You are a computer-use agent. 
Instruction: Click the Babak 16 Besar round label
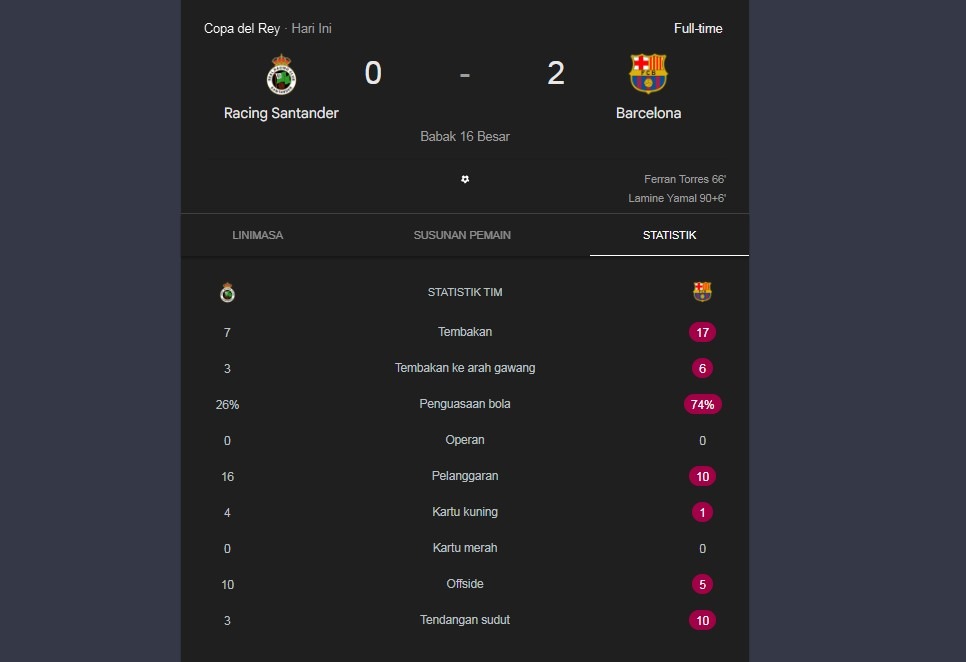coord(465,136)
